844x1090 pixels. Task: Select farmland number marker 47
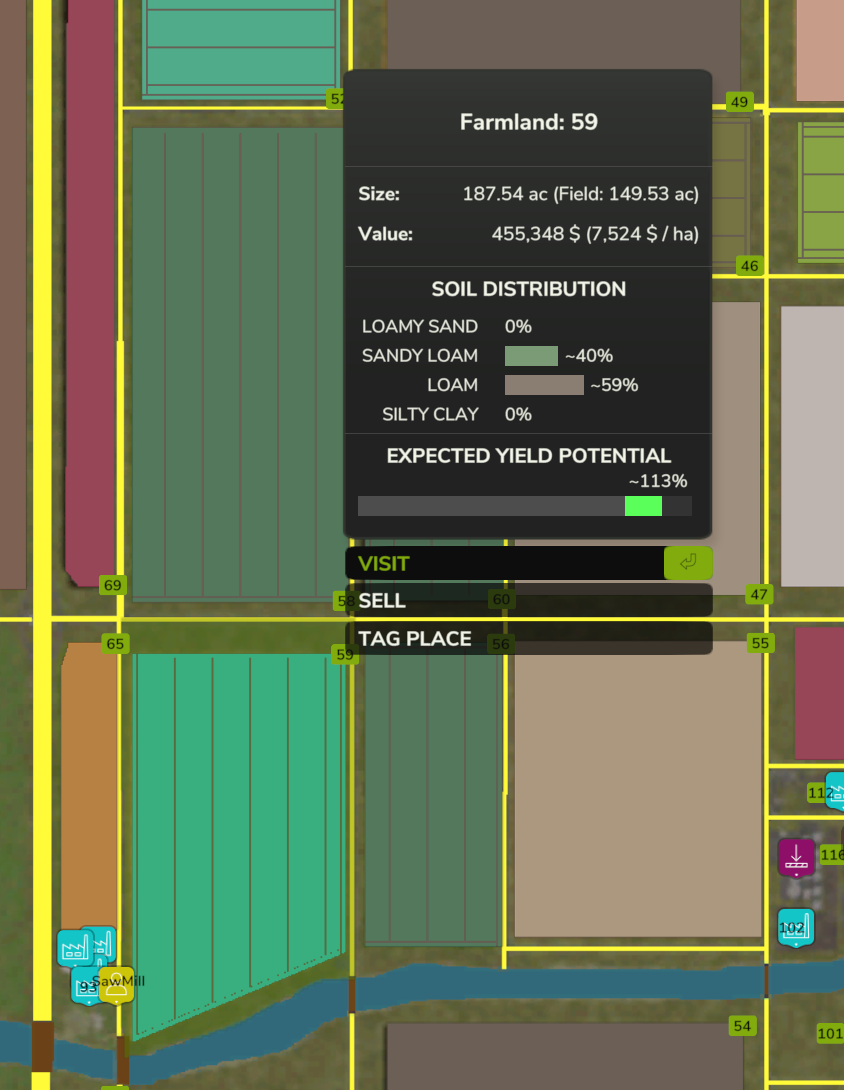pyautogui.click(x=759, y=594)
